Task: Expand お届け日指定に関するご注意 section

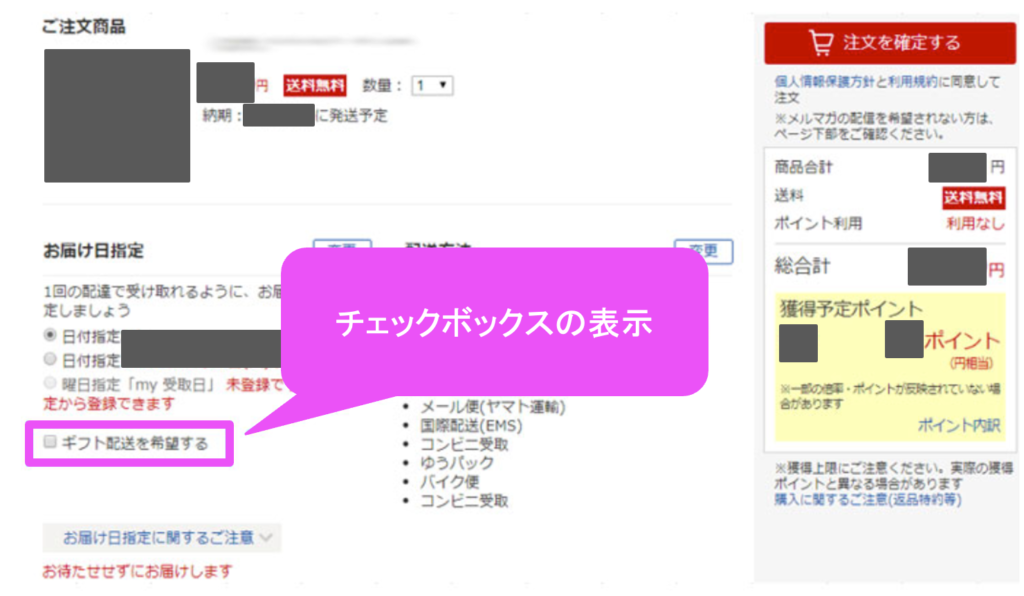Action: [162, 537]
